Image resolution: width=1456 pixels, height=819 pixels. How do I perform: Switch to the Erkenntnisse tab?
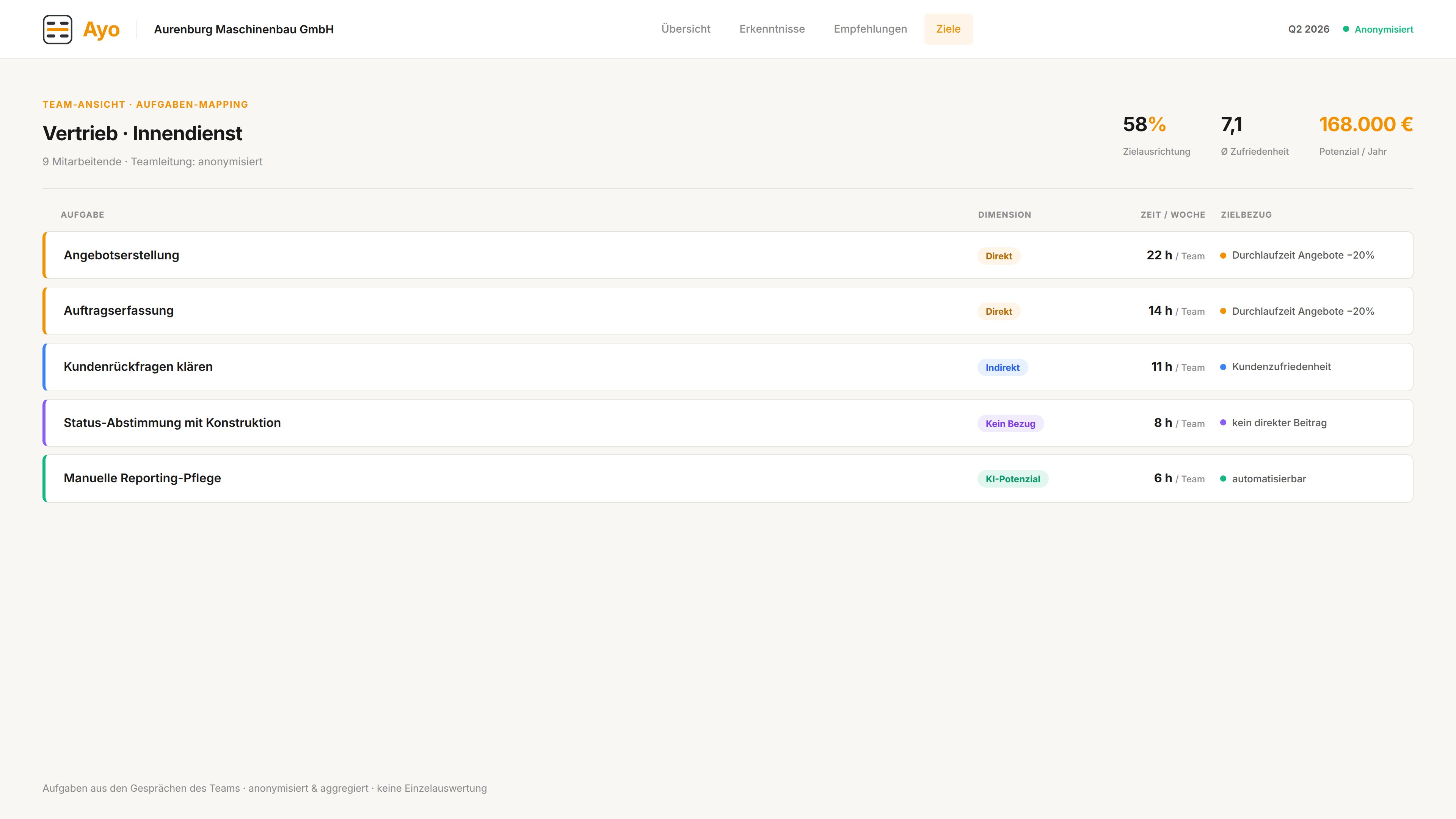click(x=772, y=29)
